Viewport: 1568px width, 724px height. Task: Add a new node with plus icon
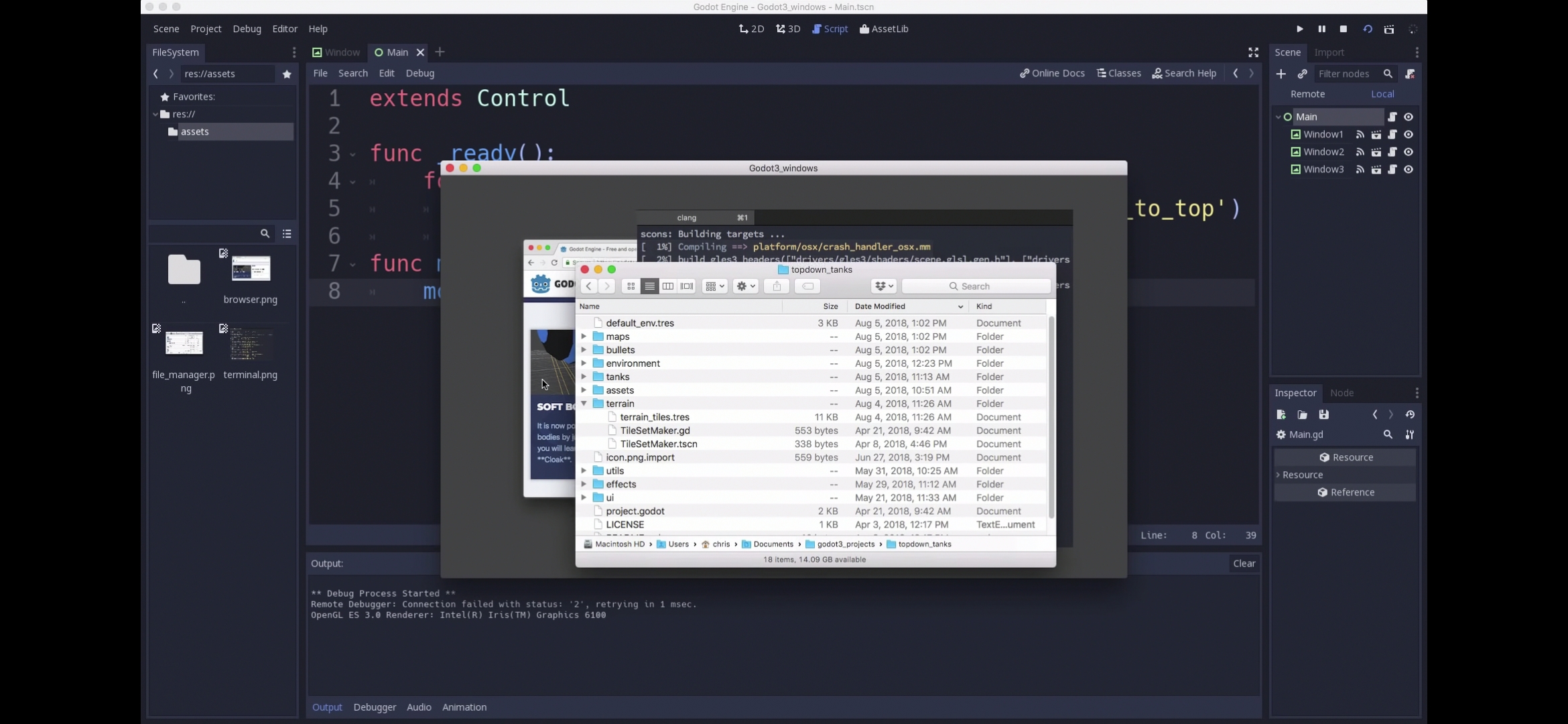1281,74
